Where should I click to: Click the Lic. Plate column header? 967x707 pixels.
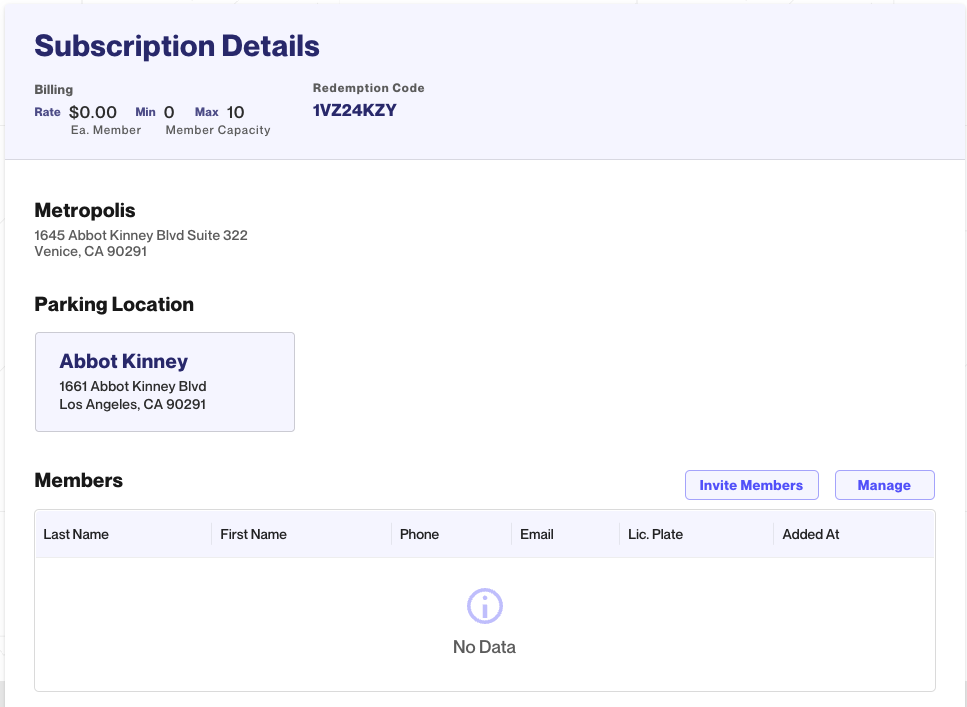pyautogui.click(x=655, y=534)
